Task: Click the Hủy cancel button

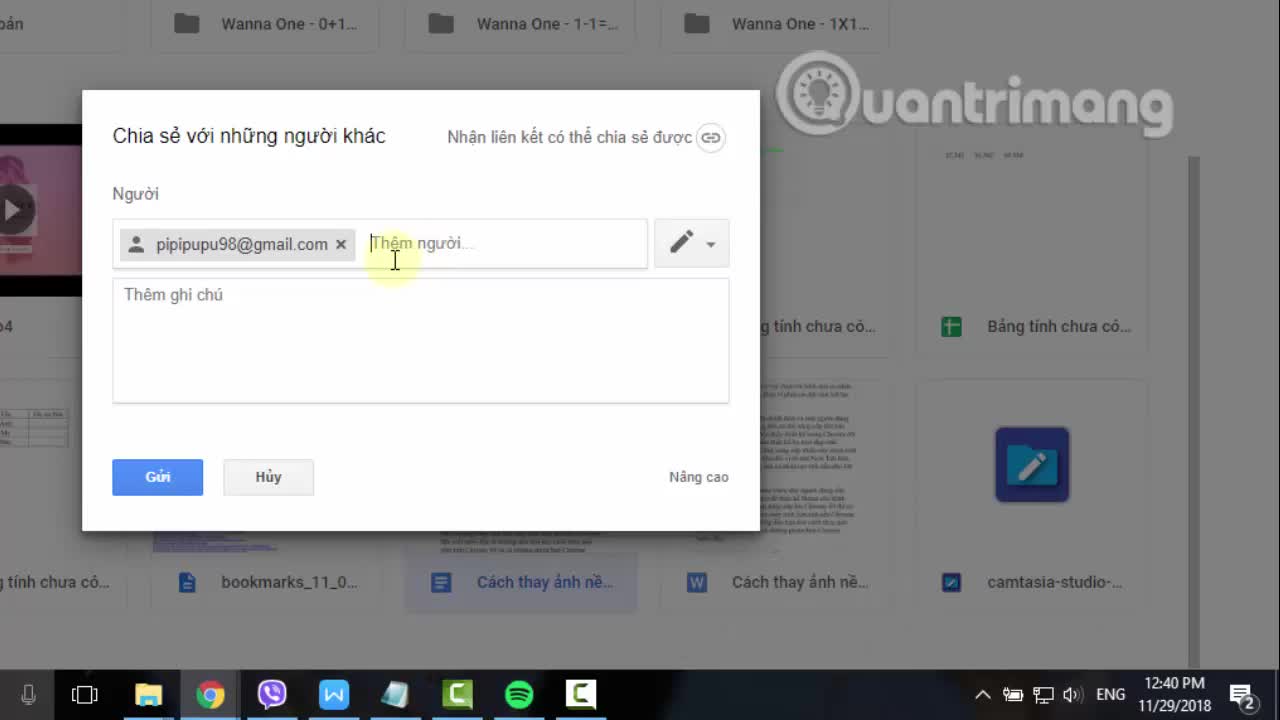Action: coord(268,477)
